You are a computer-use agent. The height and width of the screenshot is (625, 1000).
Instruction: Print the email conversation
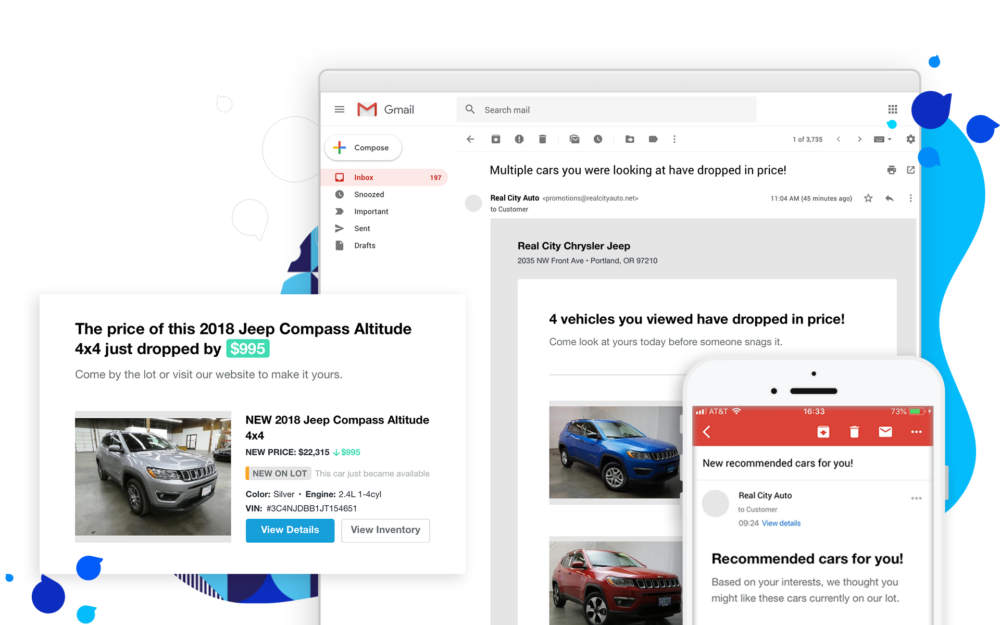tap(892, 170)
